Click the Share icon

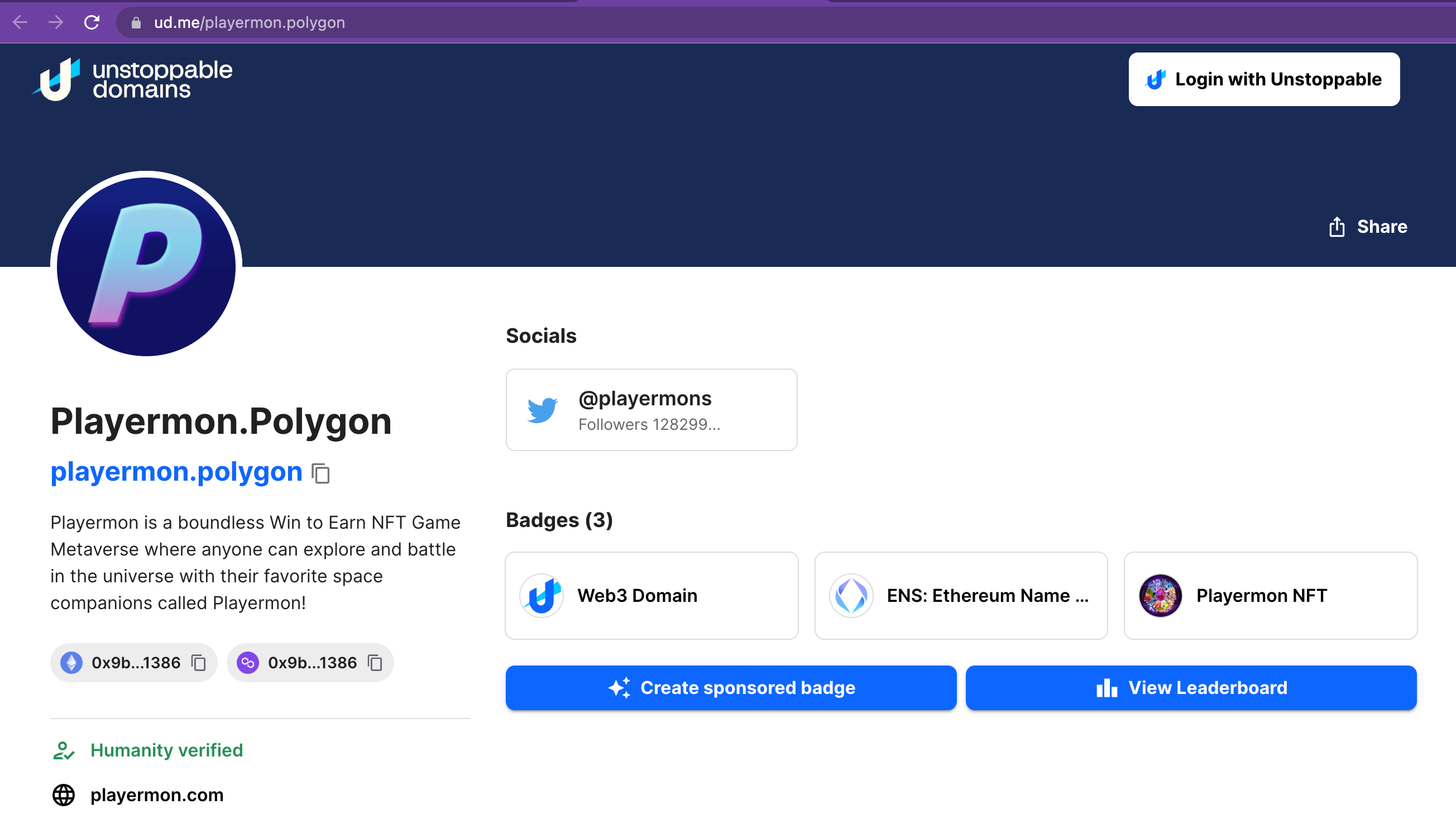[1337, 227]
